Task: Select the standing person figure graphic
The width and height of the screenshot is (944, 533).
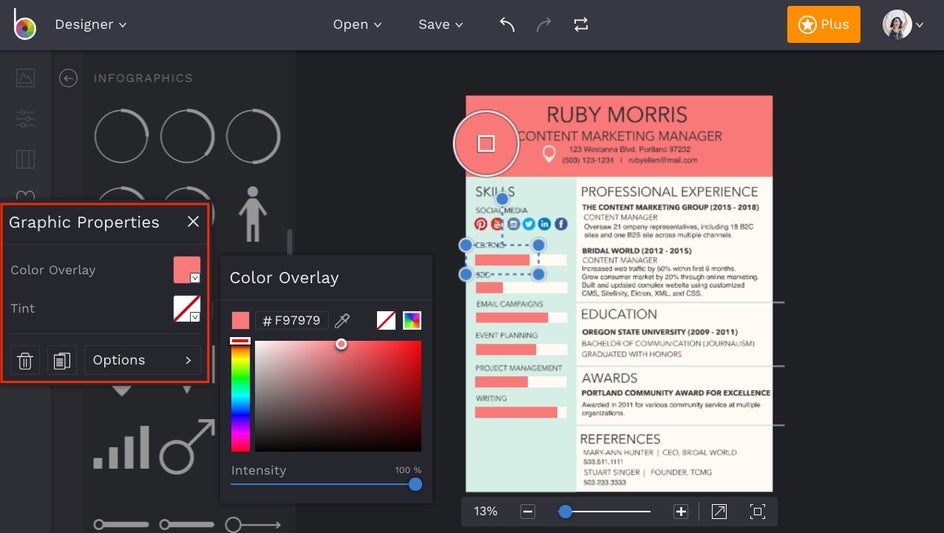Action: pyautogui.click(x=252, y=214)
